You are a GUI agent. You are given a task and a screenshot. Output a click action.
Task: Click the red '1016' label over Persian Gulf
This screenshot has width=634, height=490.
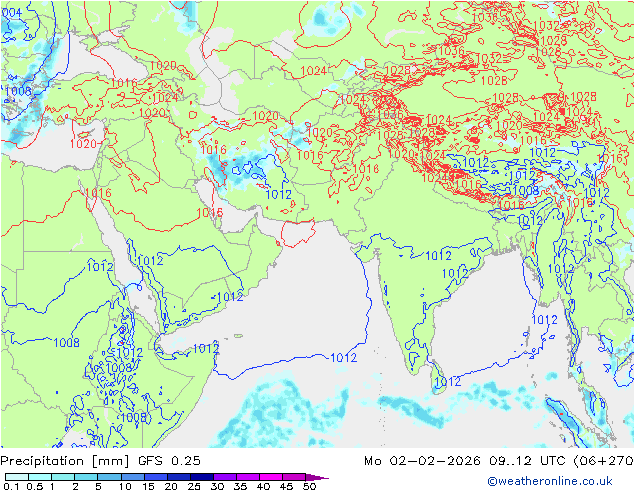coord(209,212)
